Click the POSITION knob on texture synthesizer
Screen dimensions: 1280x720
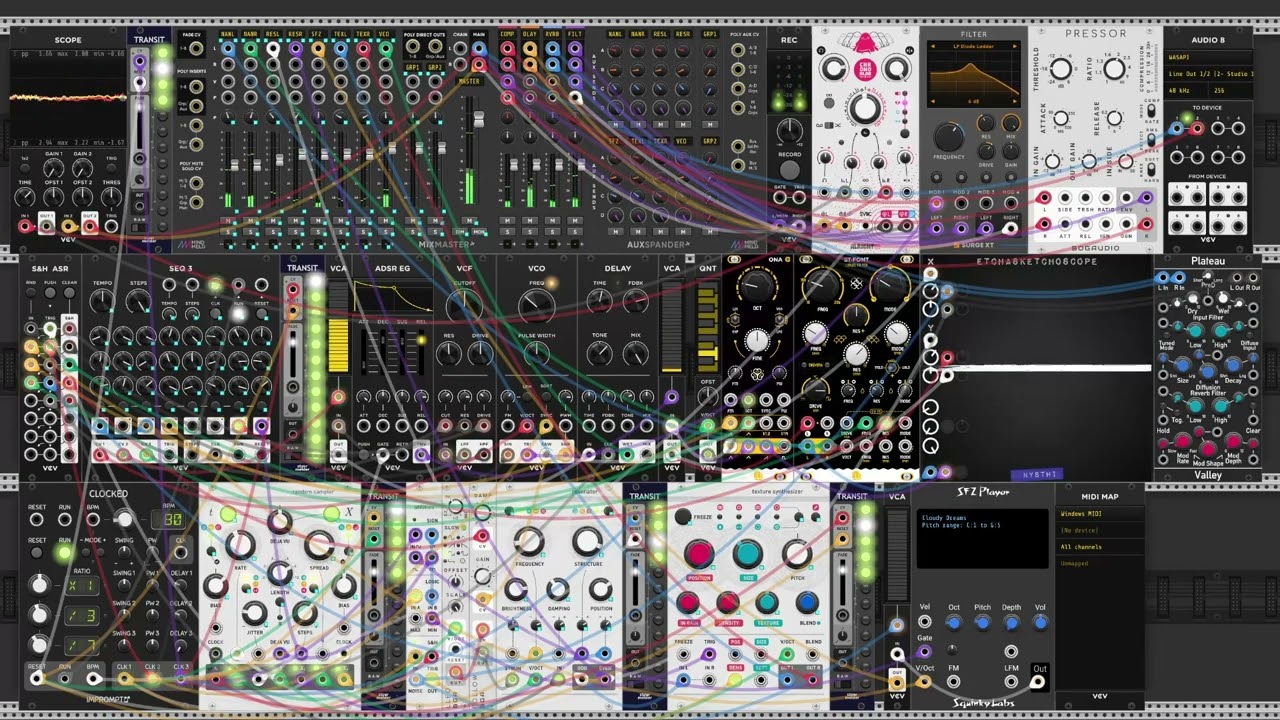(x=698, y=553)
